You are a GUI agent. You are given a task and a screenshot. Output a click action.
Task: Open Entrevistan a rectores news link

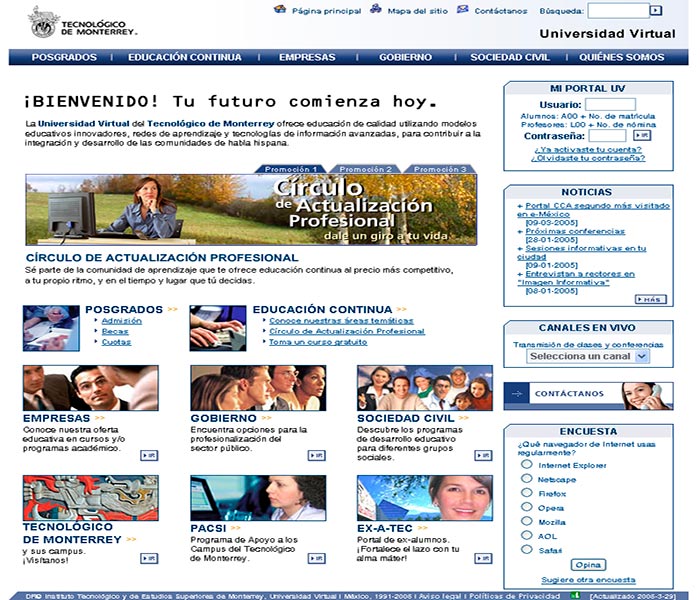576,278
